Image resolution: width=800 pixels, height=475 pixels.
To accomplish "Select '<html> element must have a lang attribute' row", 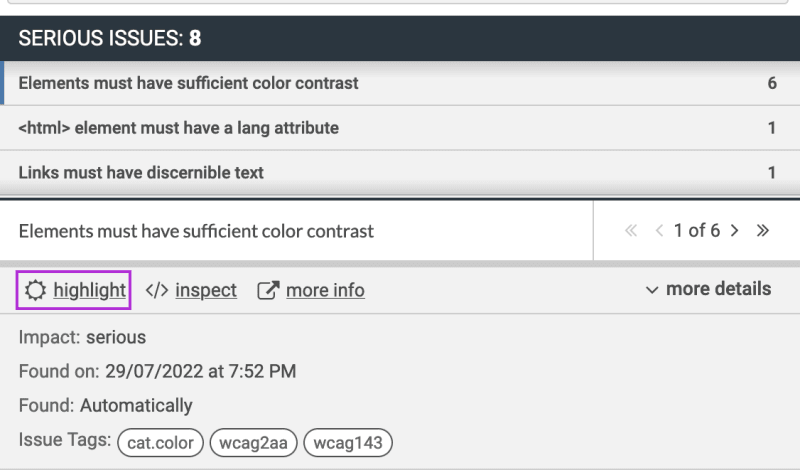I will (x=400, y=128).
